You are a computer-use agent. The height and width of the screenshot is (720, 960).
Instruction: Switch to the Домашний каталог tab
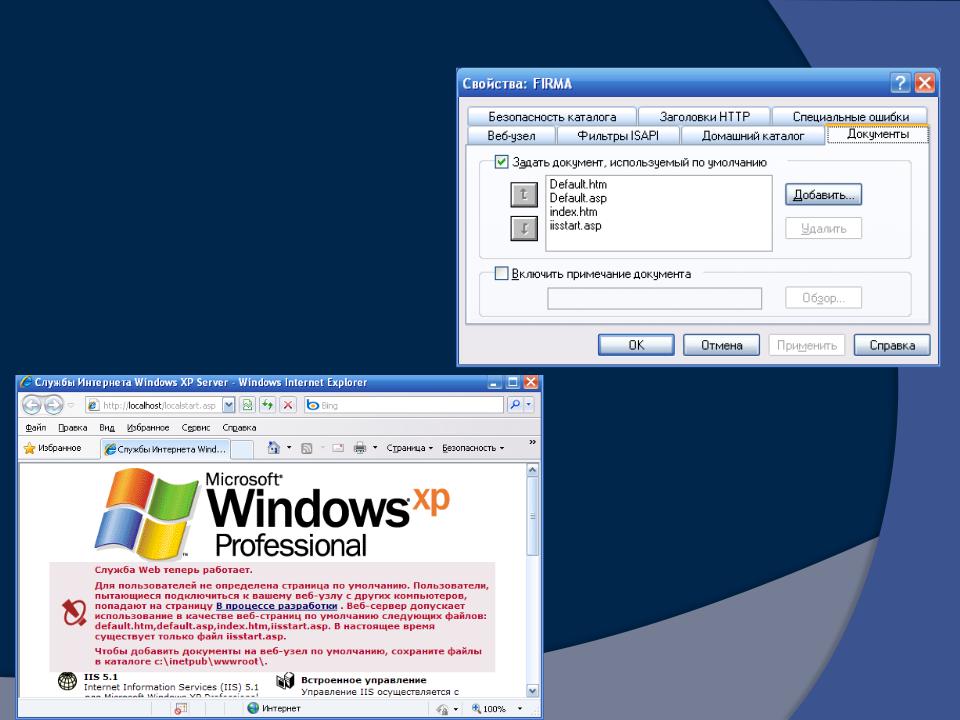pyautogui.click(x=752, y=136)
